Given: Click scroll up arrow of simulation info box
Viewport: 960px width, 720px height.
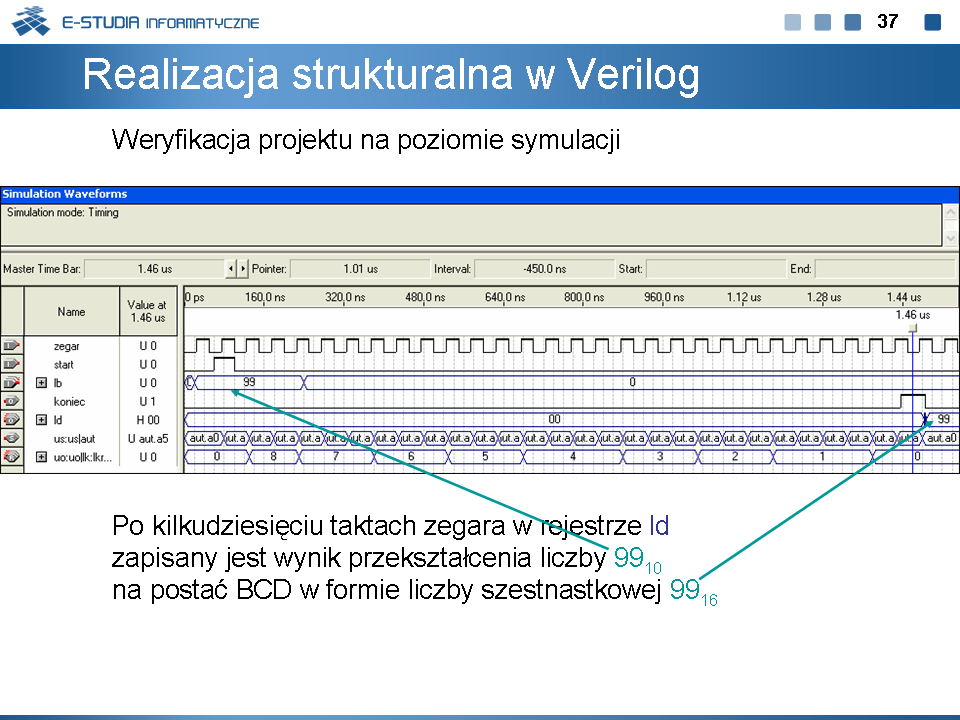Looking at the screenshot, I should [950, 212].
